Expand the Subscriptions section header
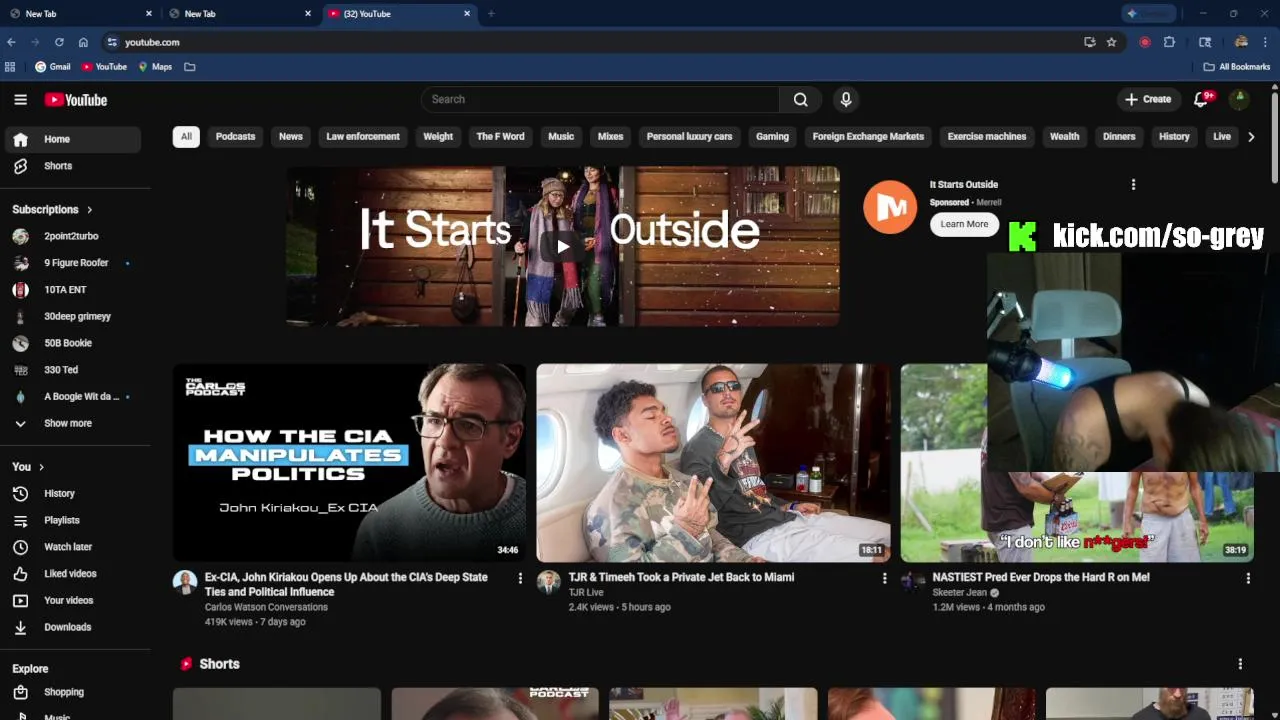 pyautogui.click(x=52, y=209)
